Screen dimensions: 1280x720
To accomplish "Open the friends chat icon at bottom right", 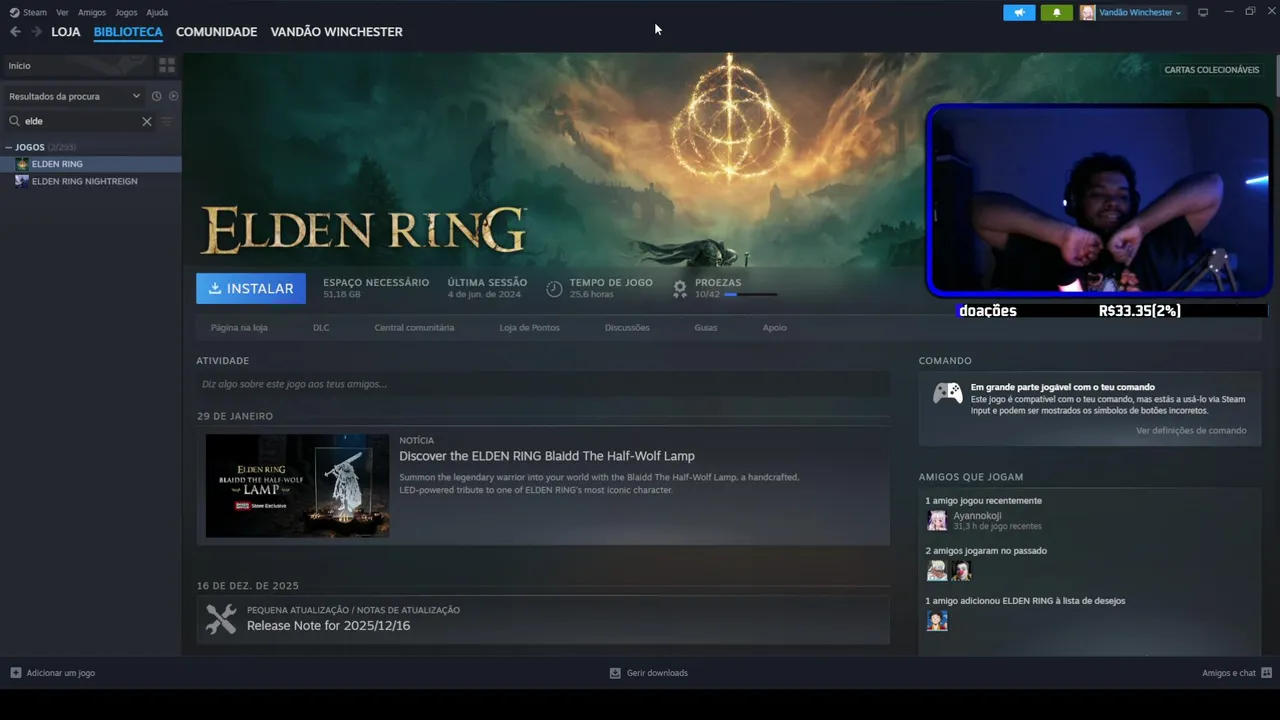I will (x=1266, y=673).
